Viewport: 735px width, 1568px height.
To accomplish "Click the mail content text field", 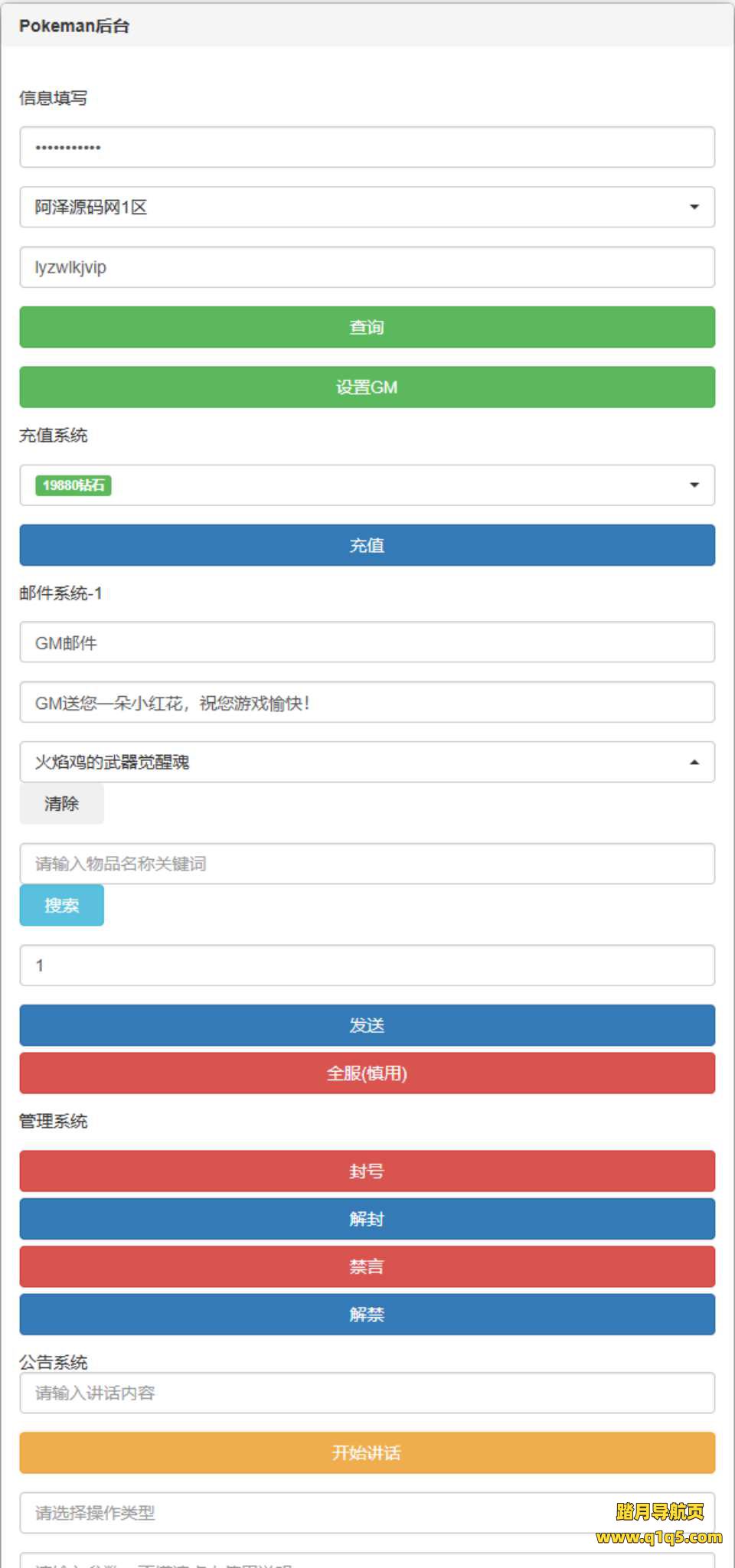I will [x=367, y=703].
